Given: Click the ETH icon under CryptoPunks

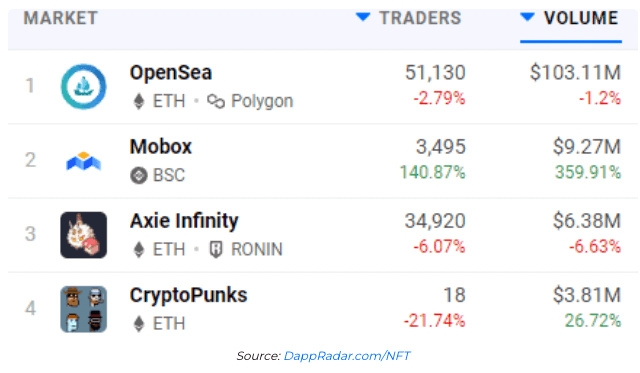Looking at the screenshot, I should [139, 324].
